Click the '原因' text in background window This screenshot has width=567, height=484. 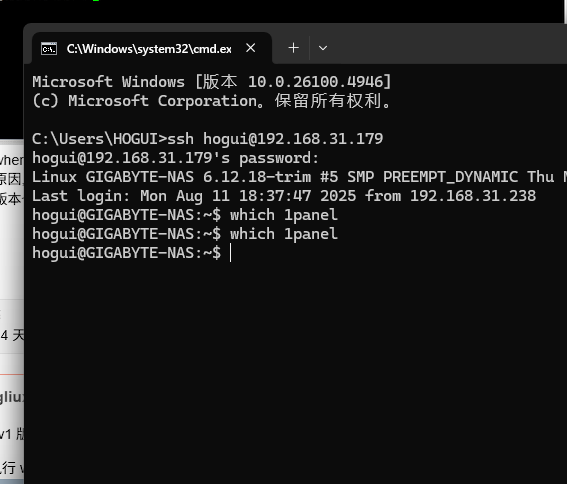(10, 179)
